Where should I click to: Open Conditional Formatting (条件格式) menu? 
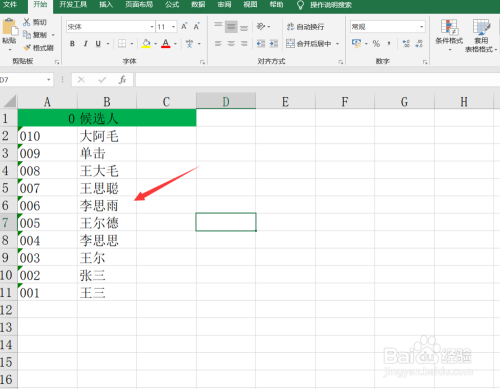[x=449, y=35]
